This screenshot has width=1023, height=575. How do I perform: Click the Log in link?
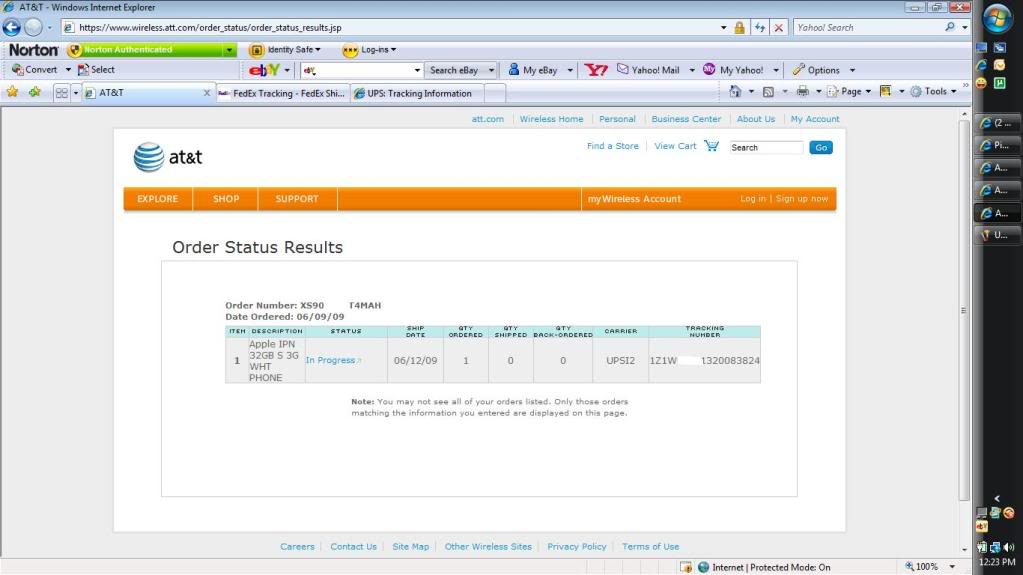(x=753, y=198)
